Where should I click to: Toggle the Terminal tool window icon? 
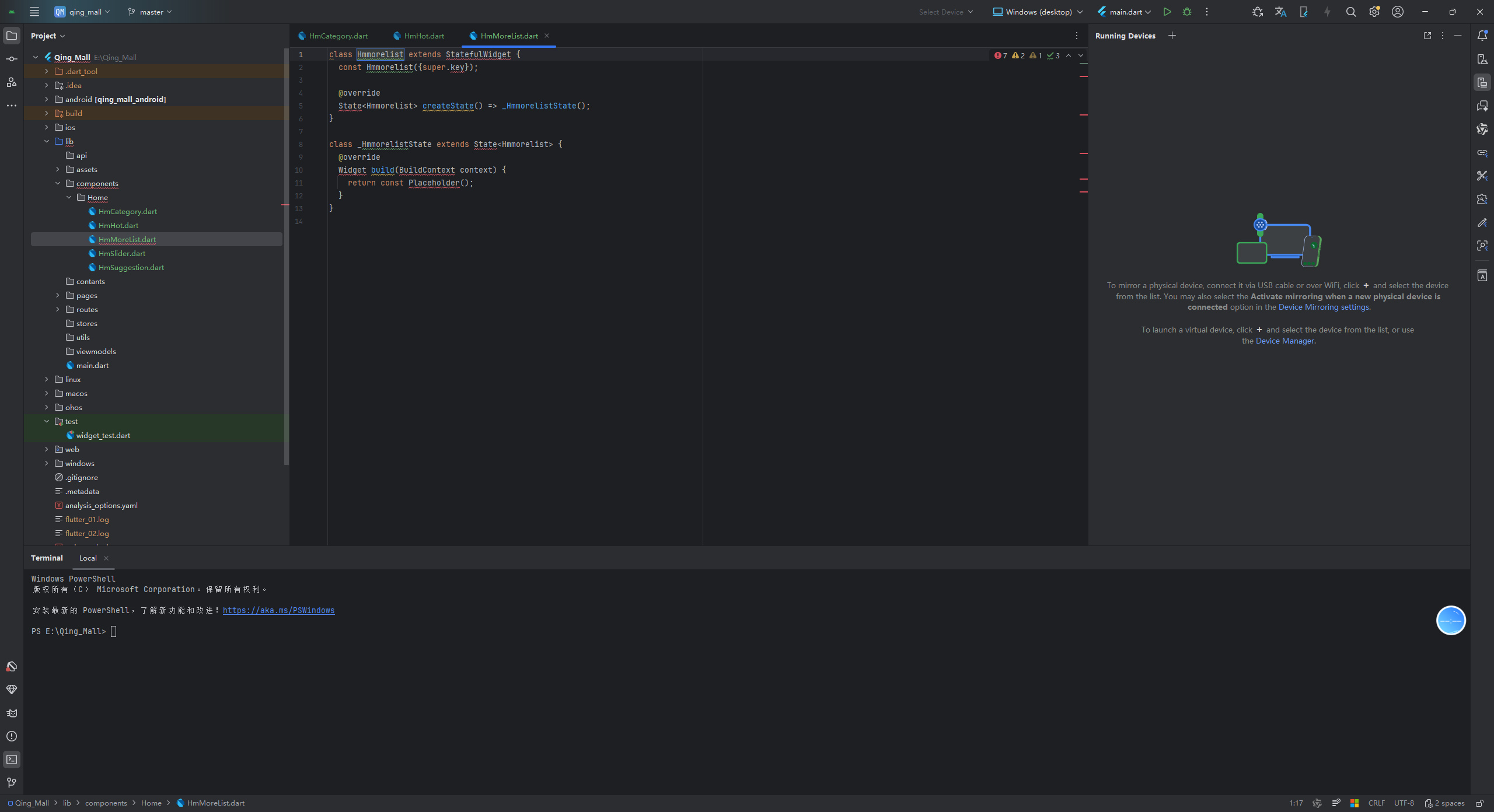click(11, 759)
